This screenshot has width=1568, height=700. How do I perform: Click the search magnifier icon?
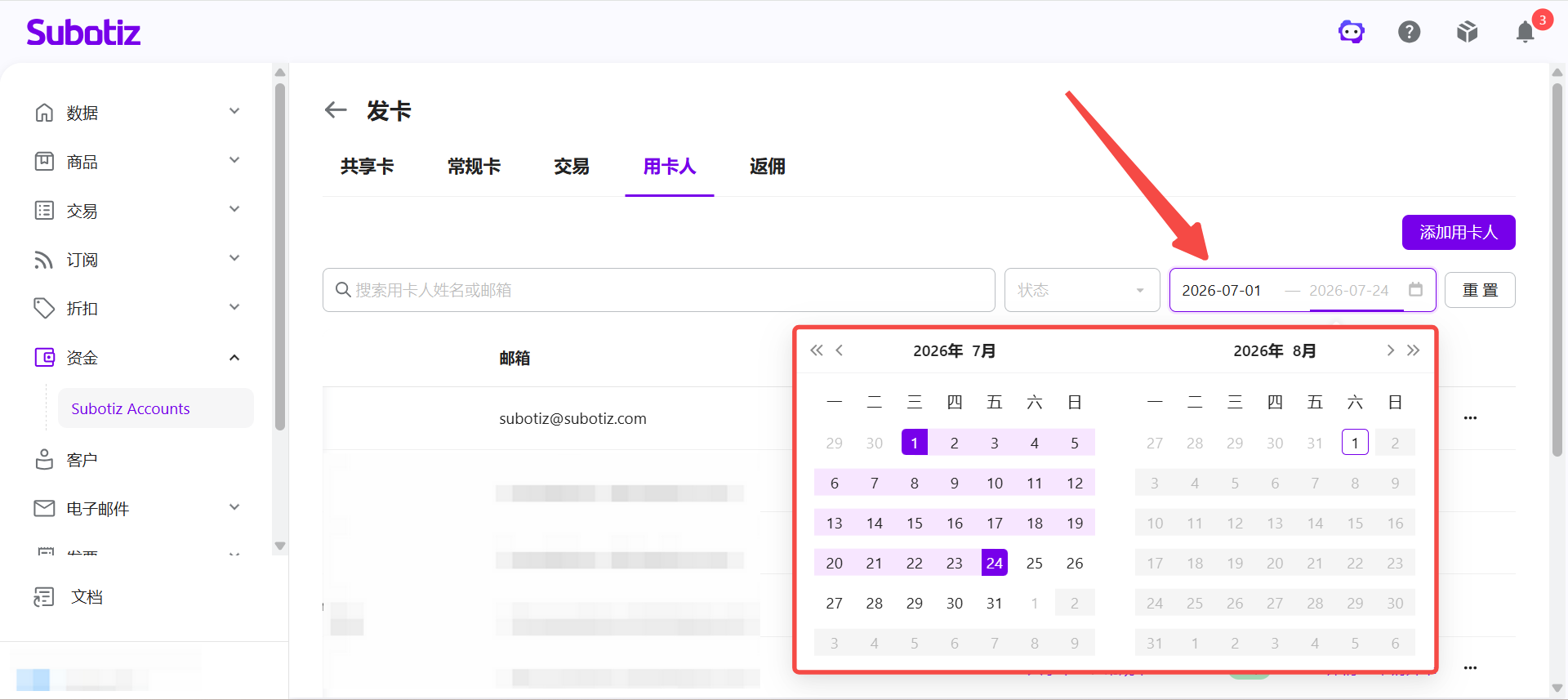coord(343,290)
